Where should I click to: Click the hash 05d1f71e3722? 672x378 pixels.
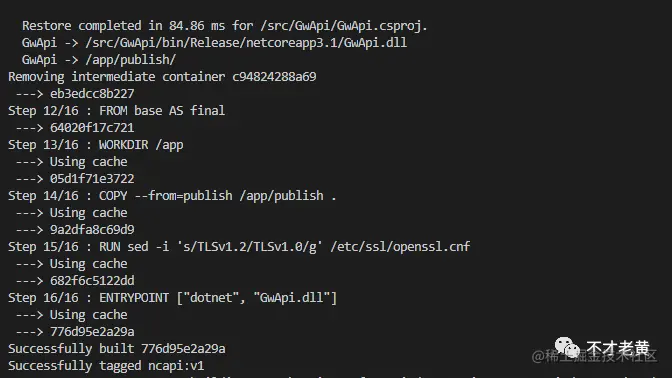click(x=92, y=179)
